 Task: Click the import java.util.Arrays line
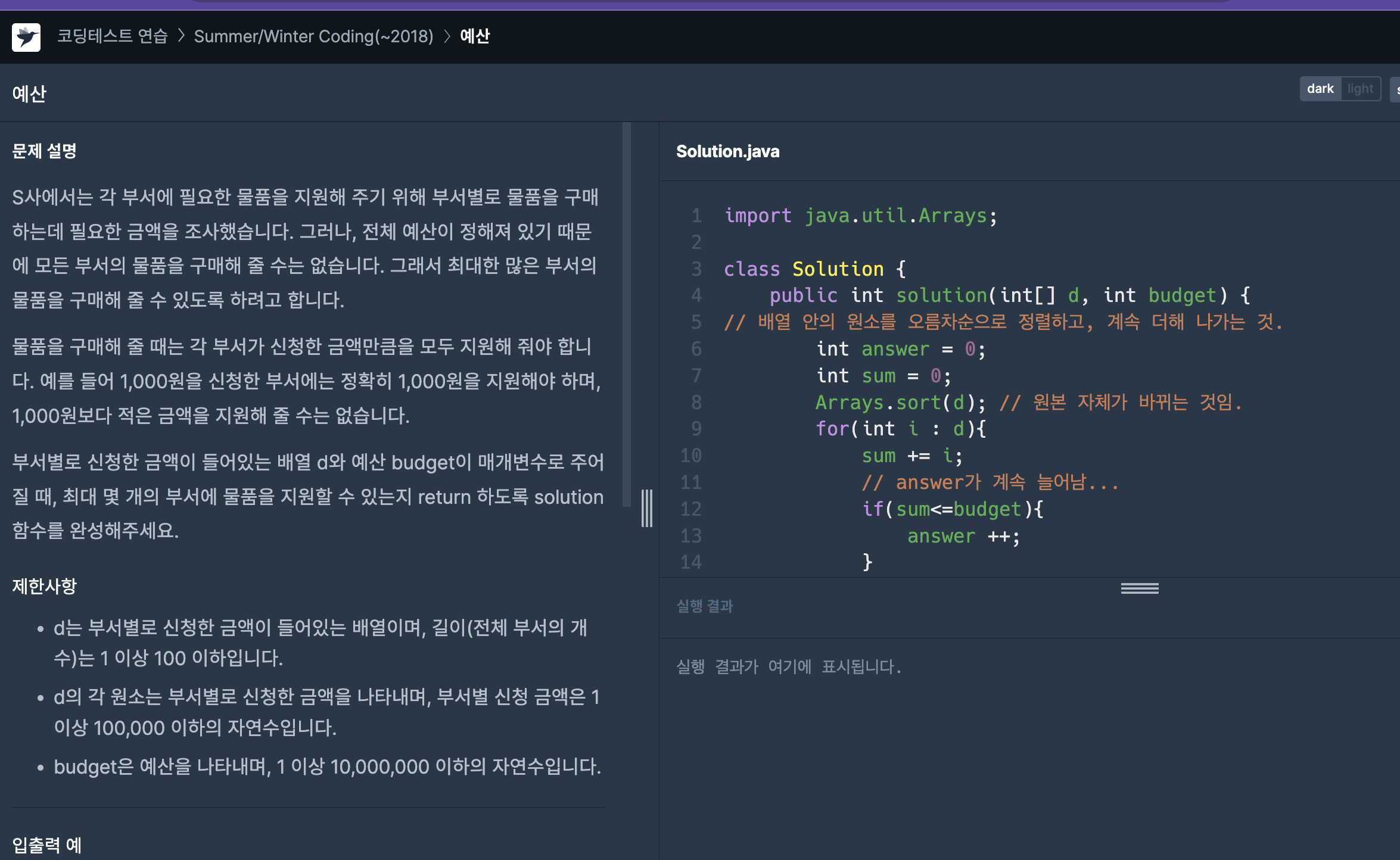point(860,216)
